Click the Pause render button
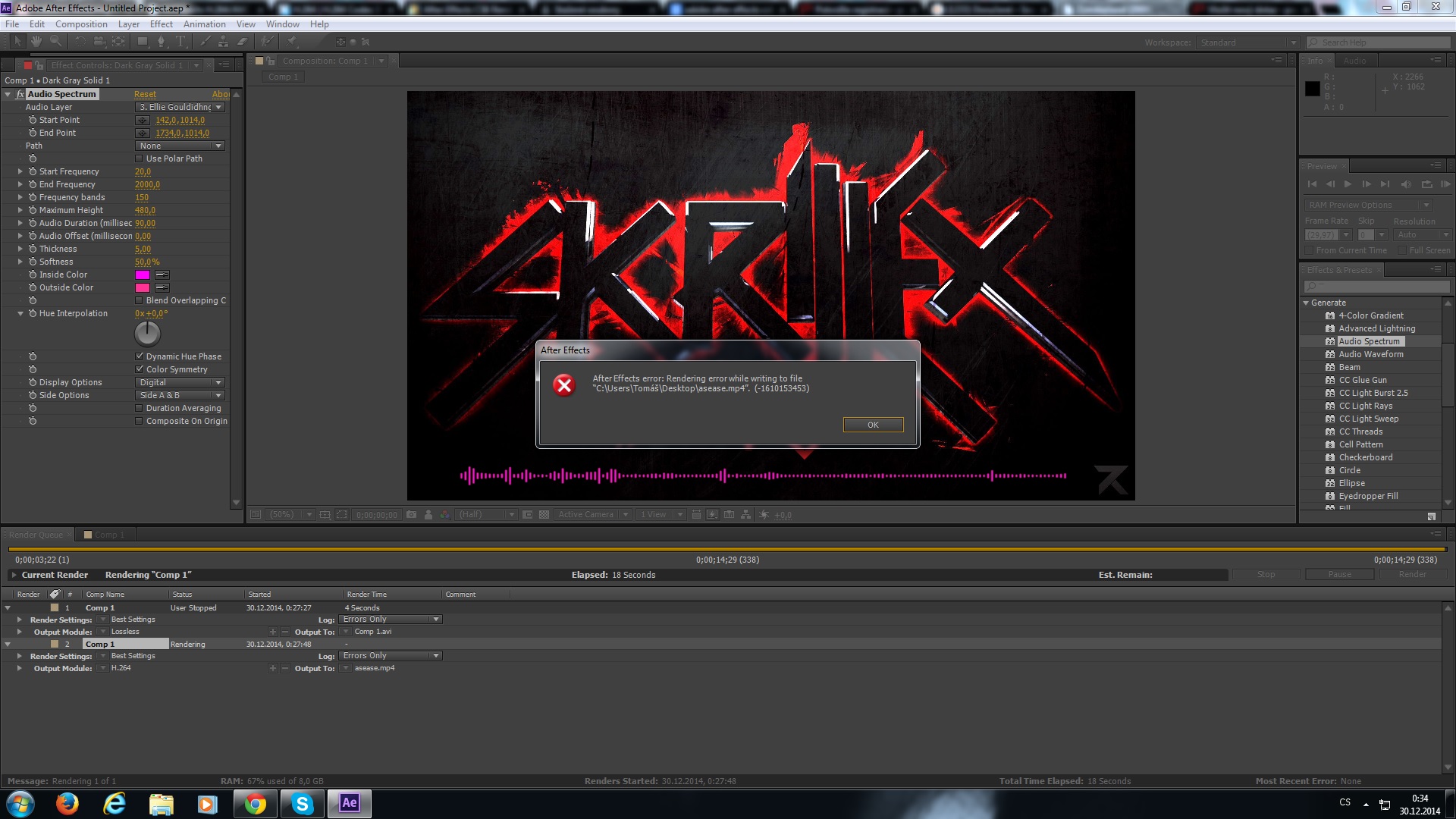 click(x=1339, y=575)
